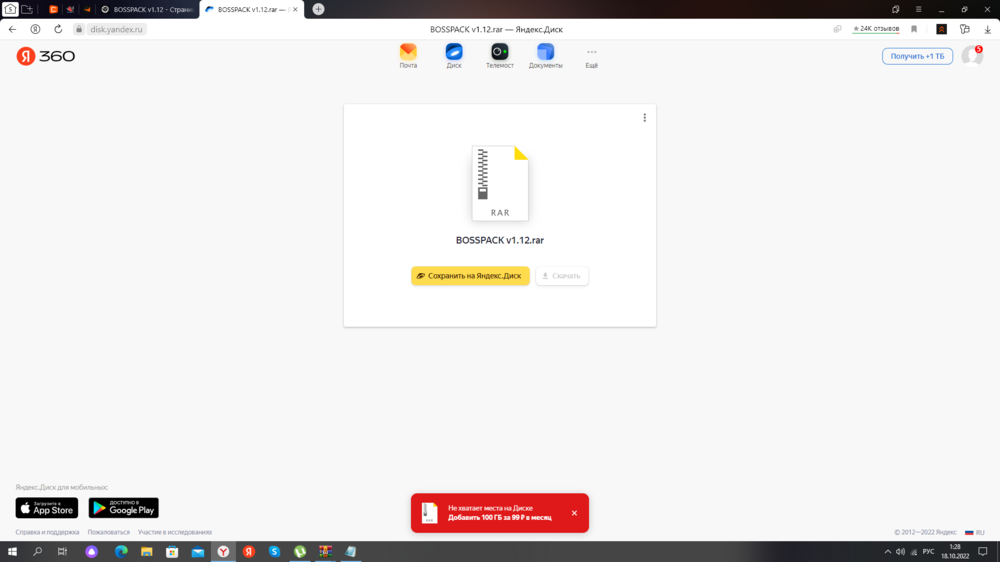This screenshot has height=562, width=1000.
Task: Open File Explorer from taskbar
Action: (147, 552)
